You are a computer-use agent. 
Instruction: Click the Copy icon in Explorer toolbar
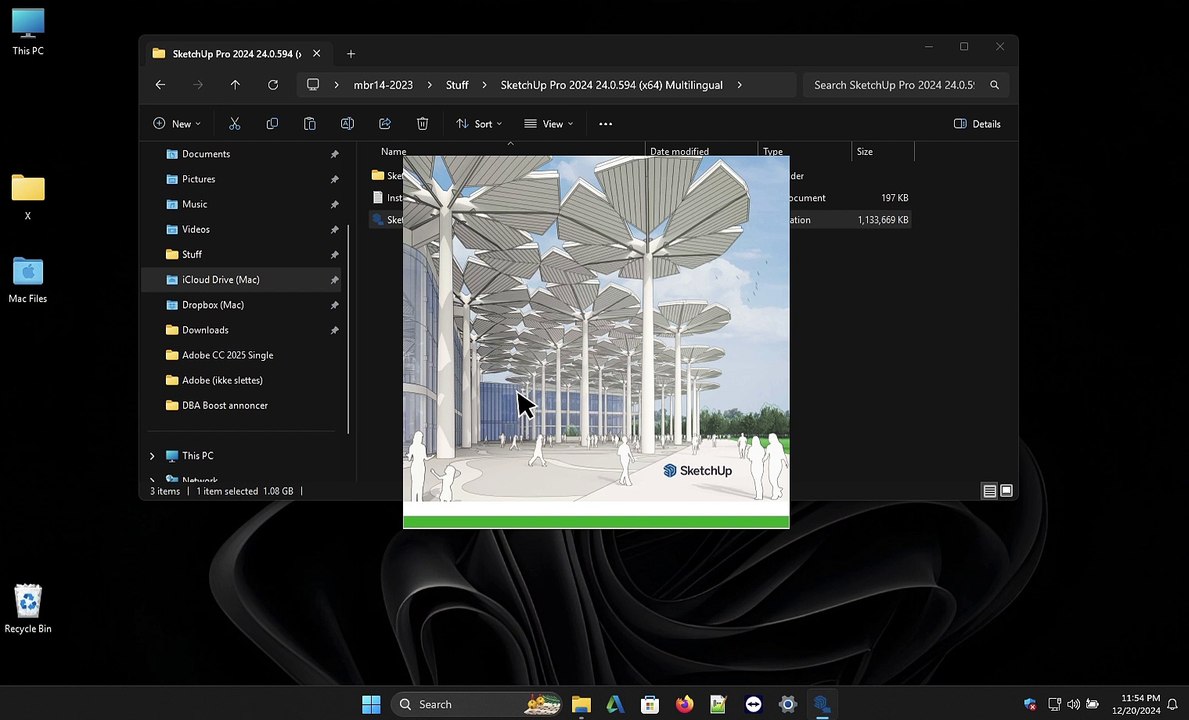(272, 124)
